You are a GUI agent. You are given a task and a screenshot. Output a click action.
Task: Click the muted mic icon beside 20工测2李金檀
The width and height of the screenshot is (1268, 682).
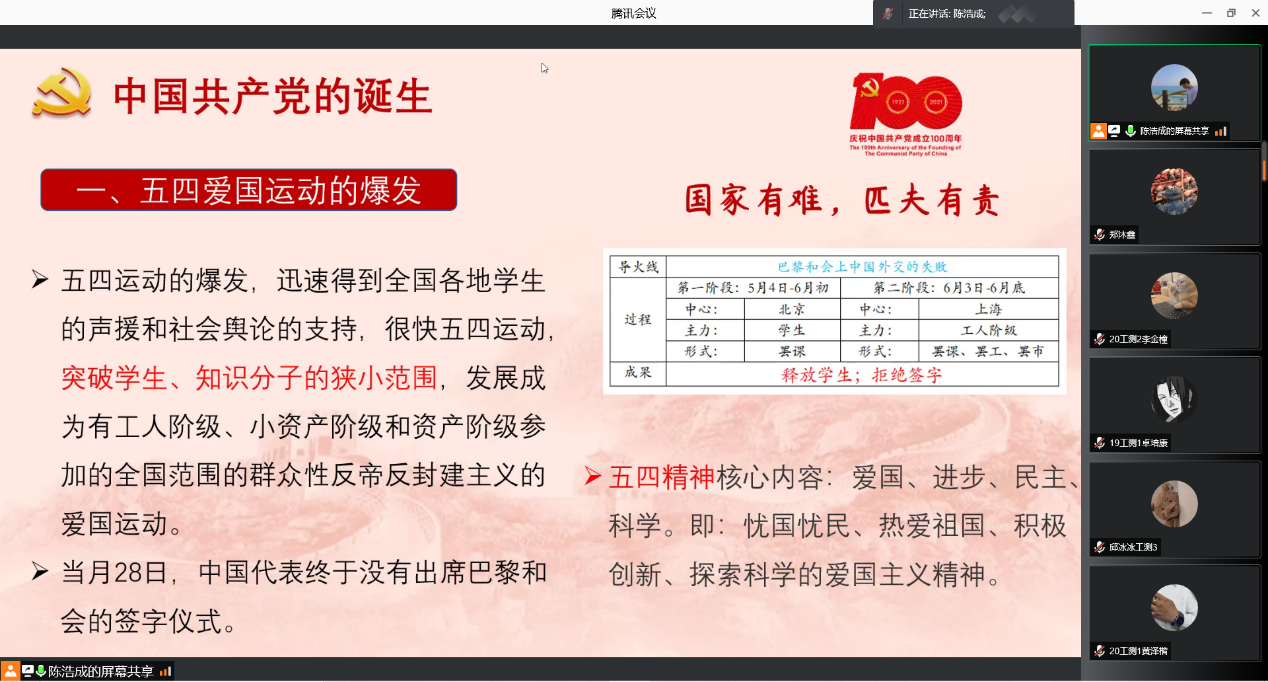coord(1099,339)
